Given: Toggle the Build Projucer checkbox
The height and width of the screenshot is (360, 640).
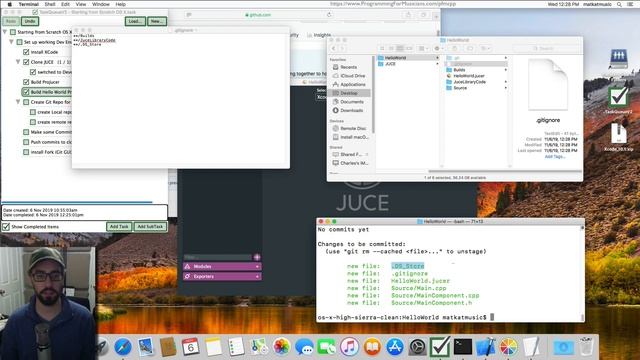Looking at the screenshot, I should point(26,82).
